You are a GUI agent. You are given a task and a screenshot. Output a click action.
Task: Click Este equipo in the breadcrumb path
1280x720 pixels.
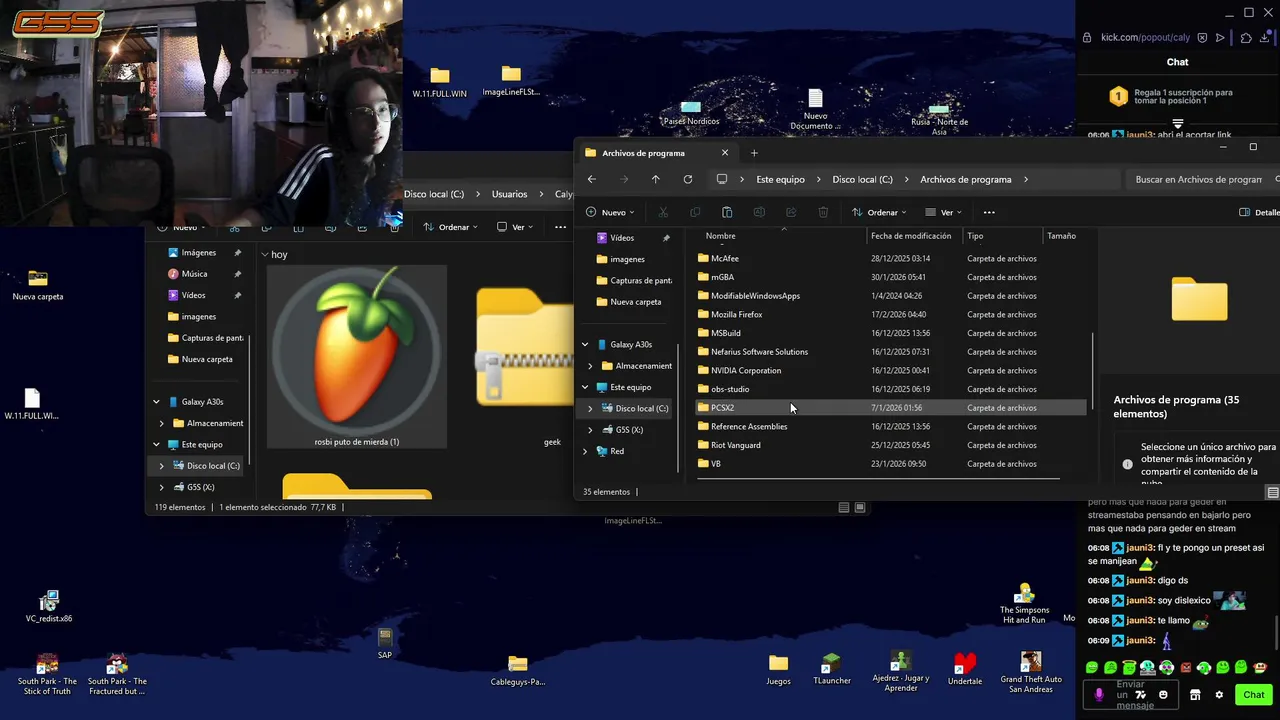780,180
